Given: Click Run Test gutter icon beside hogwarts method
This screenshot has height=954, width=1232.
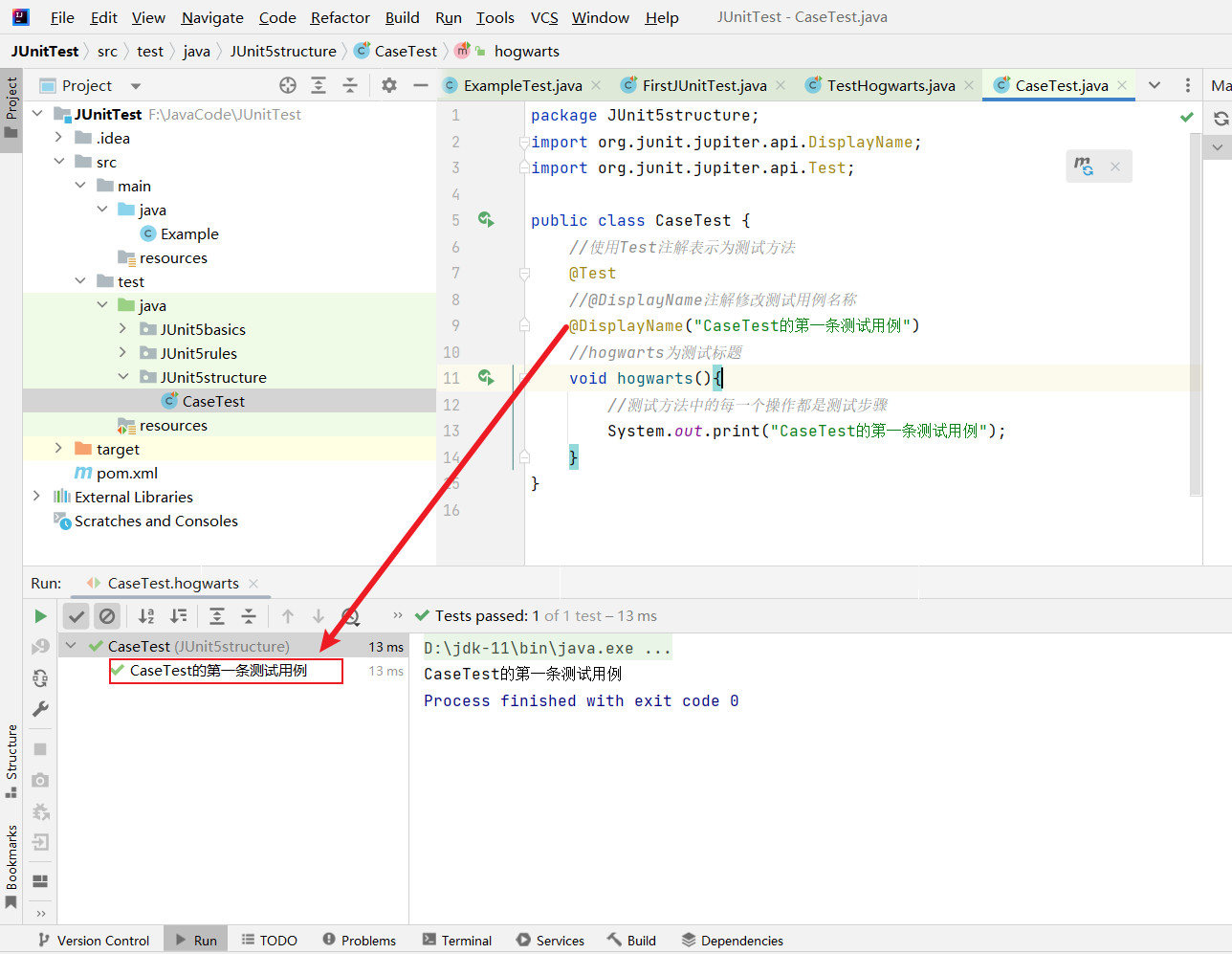Looking at the screenshot, I should click(486, 378).
